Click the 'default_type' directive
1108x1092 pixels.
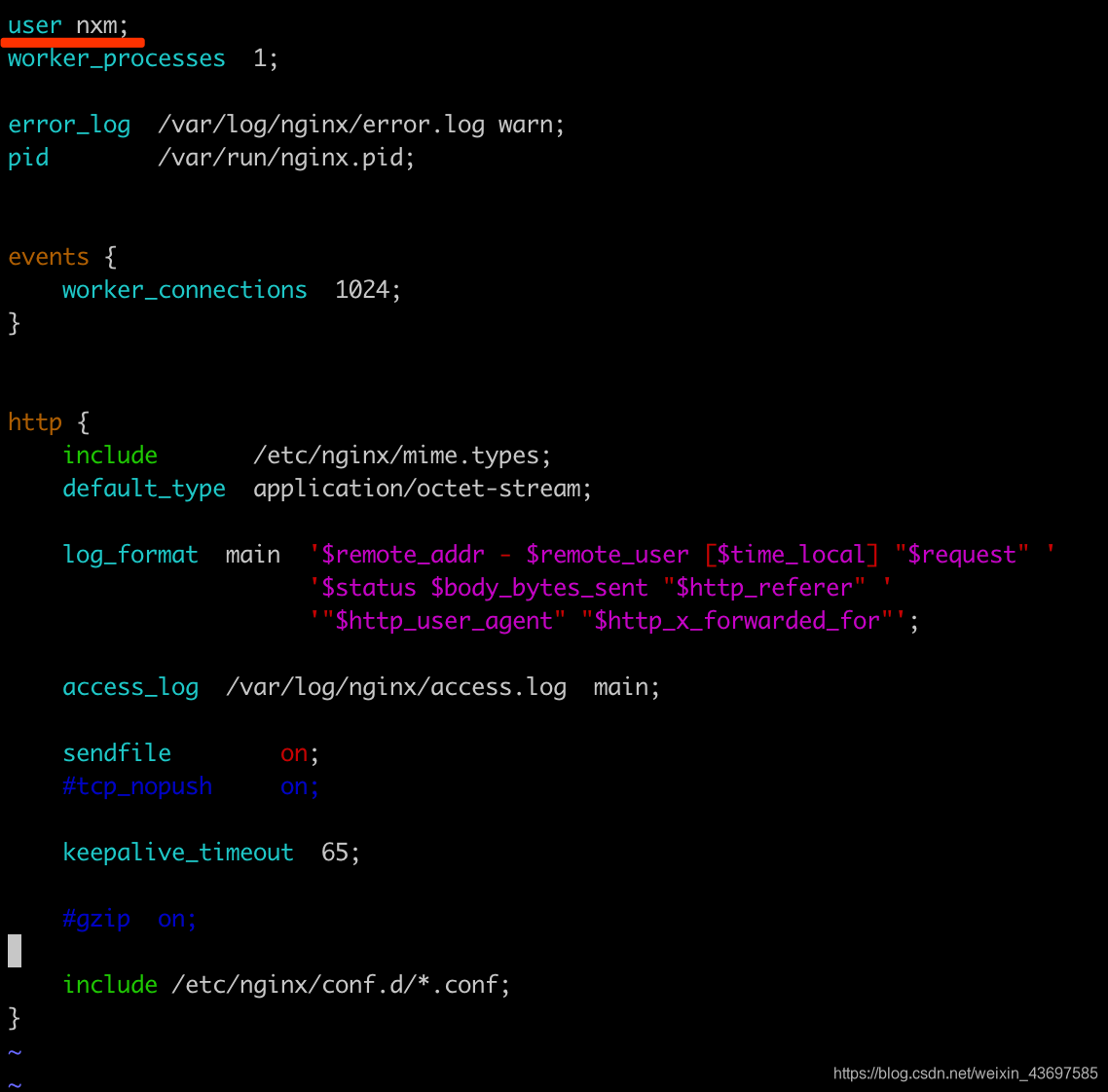pos(144,489)
